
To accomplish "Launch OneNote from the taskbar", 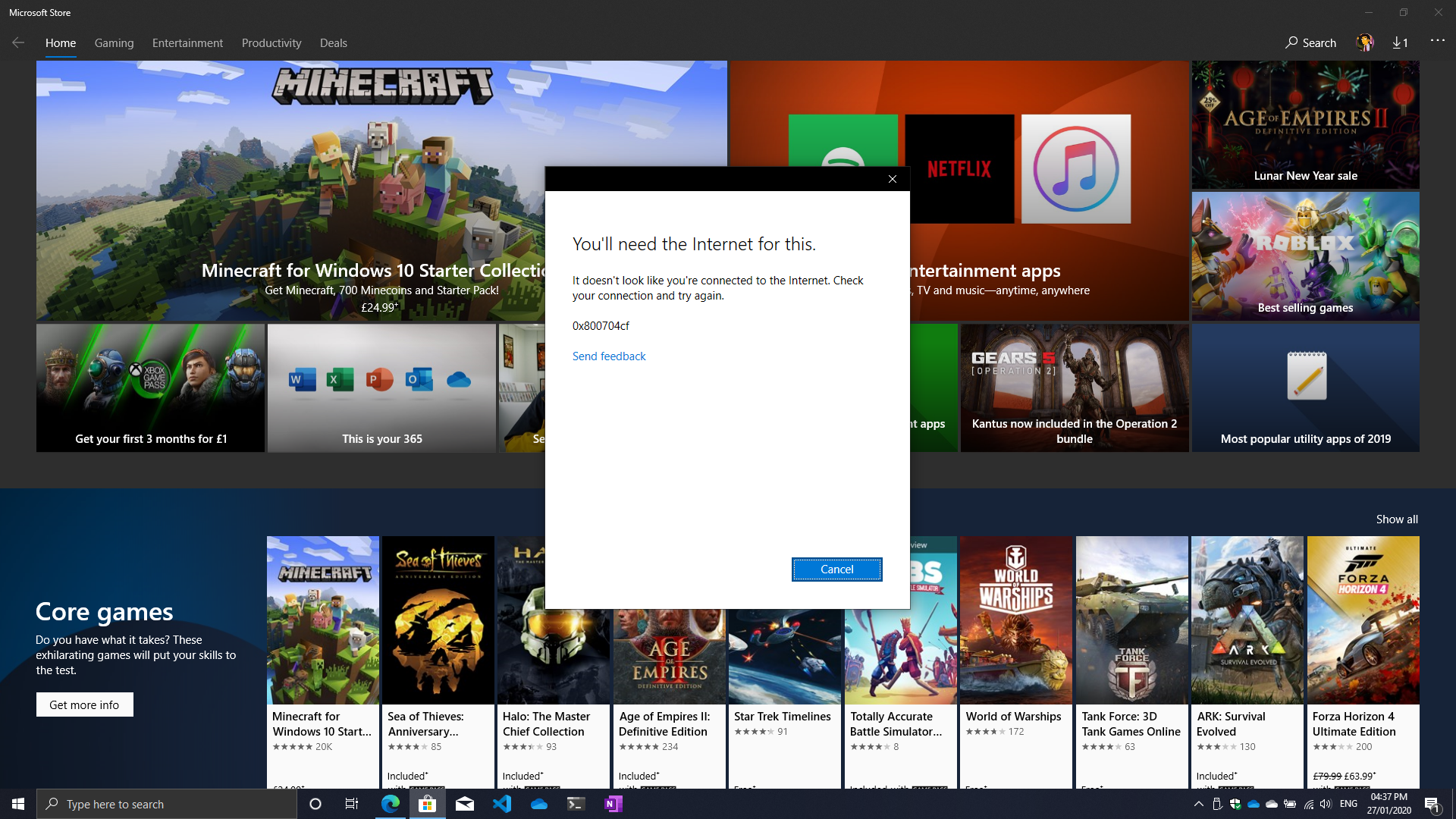I will tap(613, 804).
